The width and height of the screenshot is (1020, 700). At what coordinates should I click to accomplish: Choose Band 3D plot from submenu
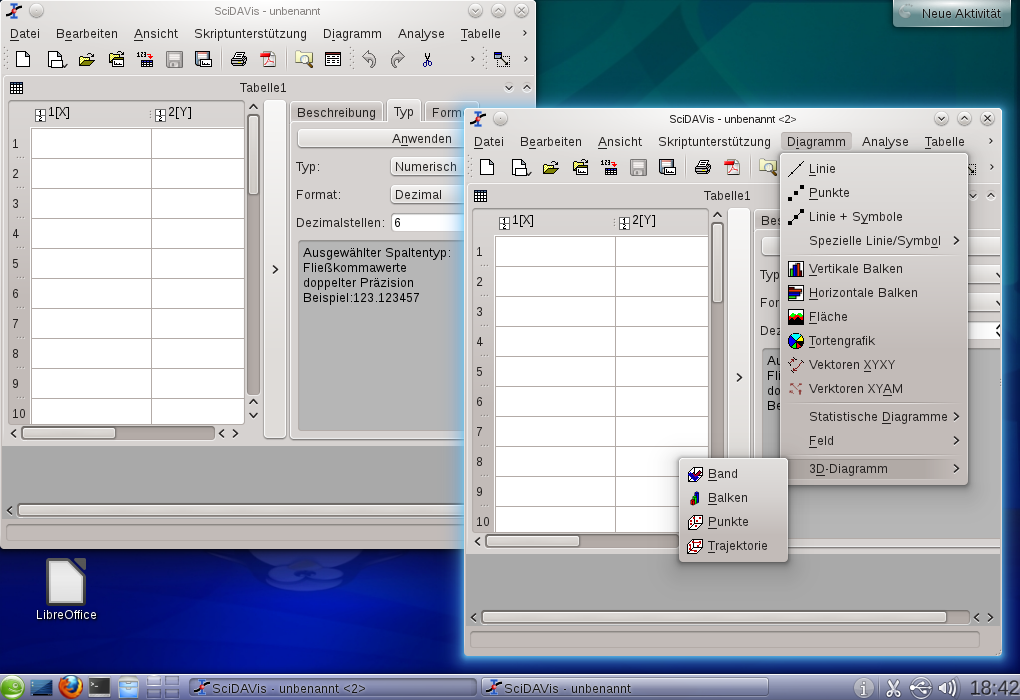pos(733,474)
